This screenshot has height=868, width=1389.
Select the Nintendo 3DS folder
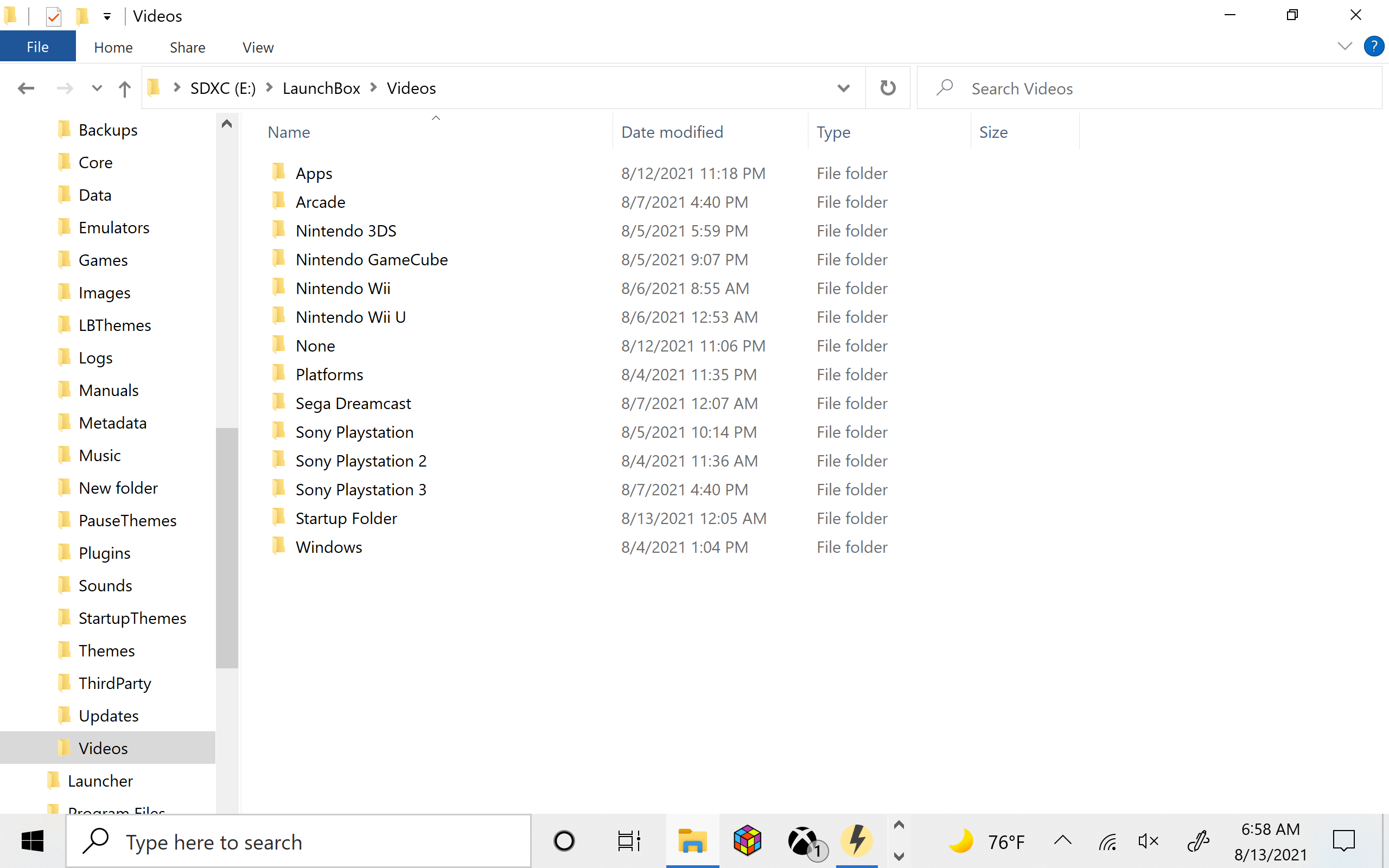(346, 230)
